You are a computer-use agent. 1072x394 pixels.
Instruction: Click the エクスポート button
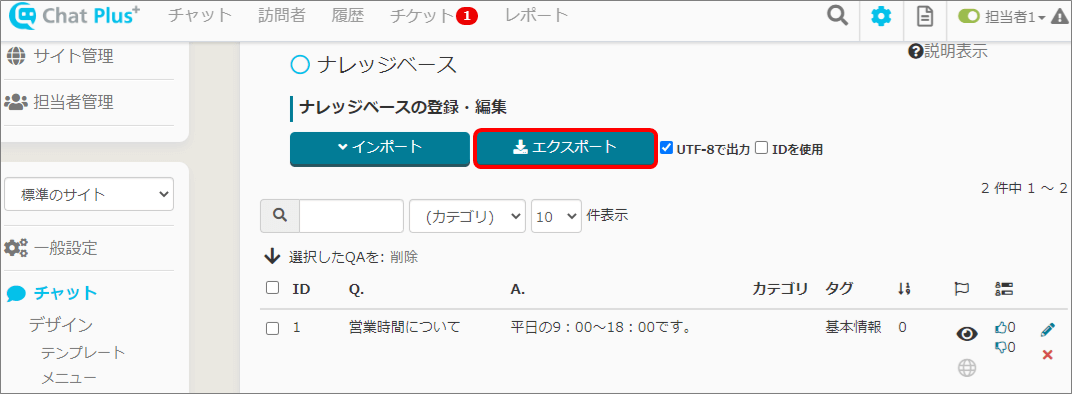(x=565, y=147)
